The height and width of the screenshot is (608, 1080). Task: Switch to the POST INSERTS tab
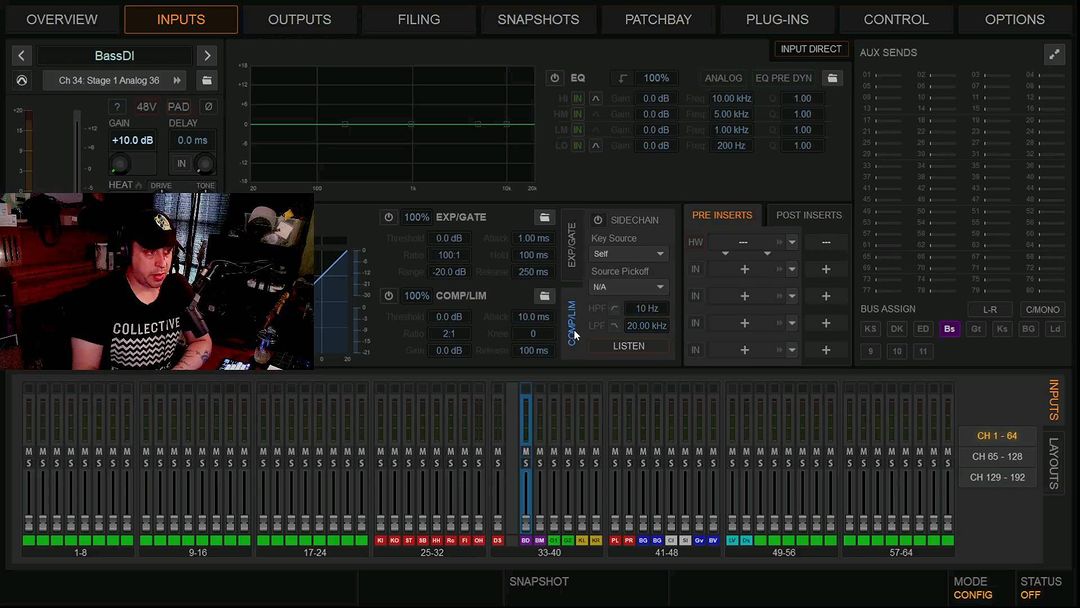point(809,215)
